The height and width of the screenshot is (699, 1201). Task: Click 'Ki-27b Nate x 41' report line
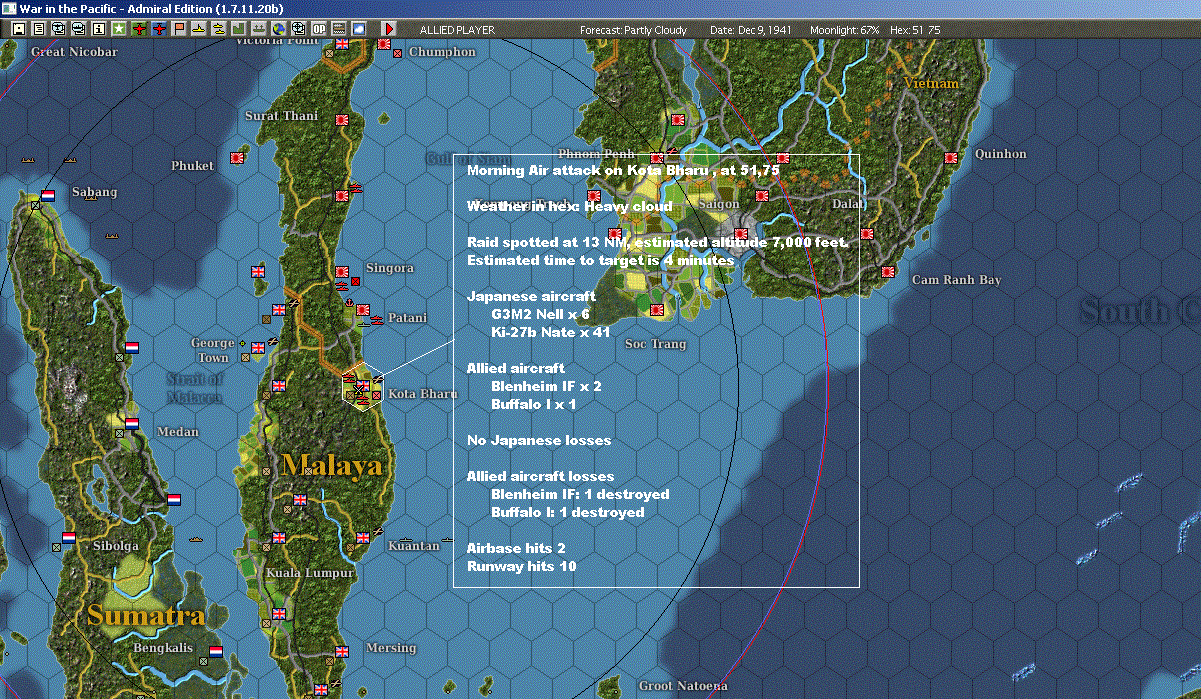click(550, 332)
